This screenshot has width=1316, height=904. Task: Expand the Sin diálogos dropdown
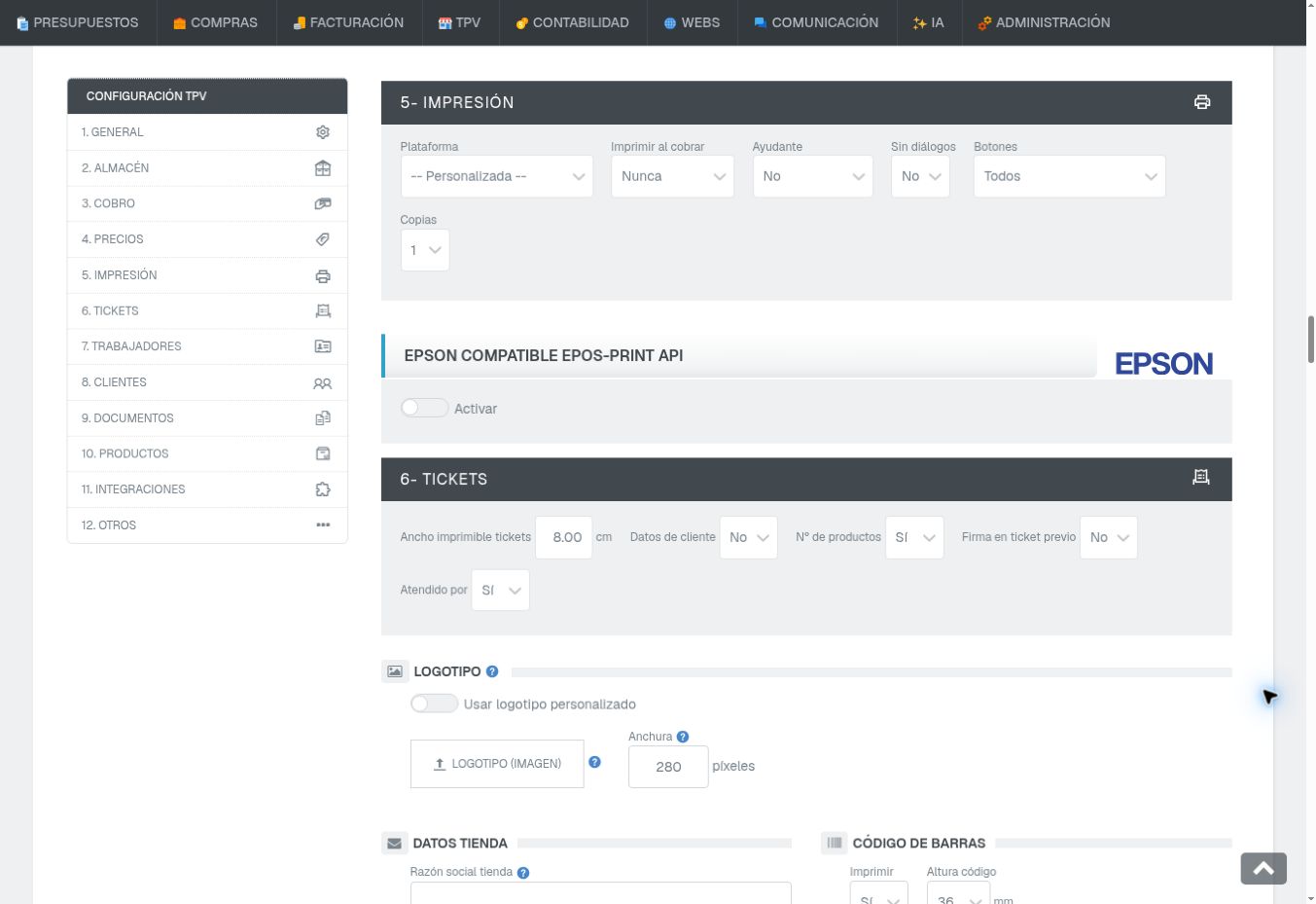920,176
